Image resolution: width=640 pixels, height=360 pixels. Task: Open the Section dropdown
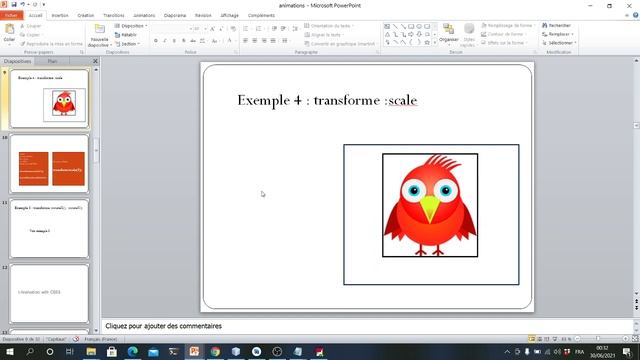point(127,44)
